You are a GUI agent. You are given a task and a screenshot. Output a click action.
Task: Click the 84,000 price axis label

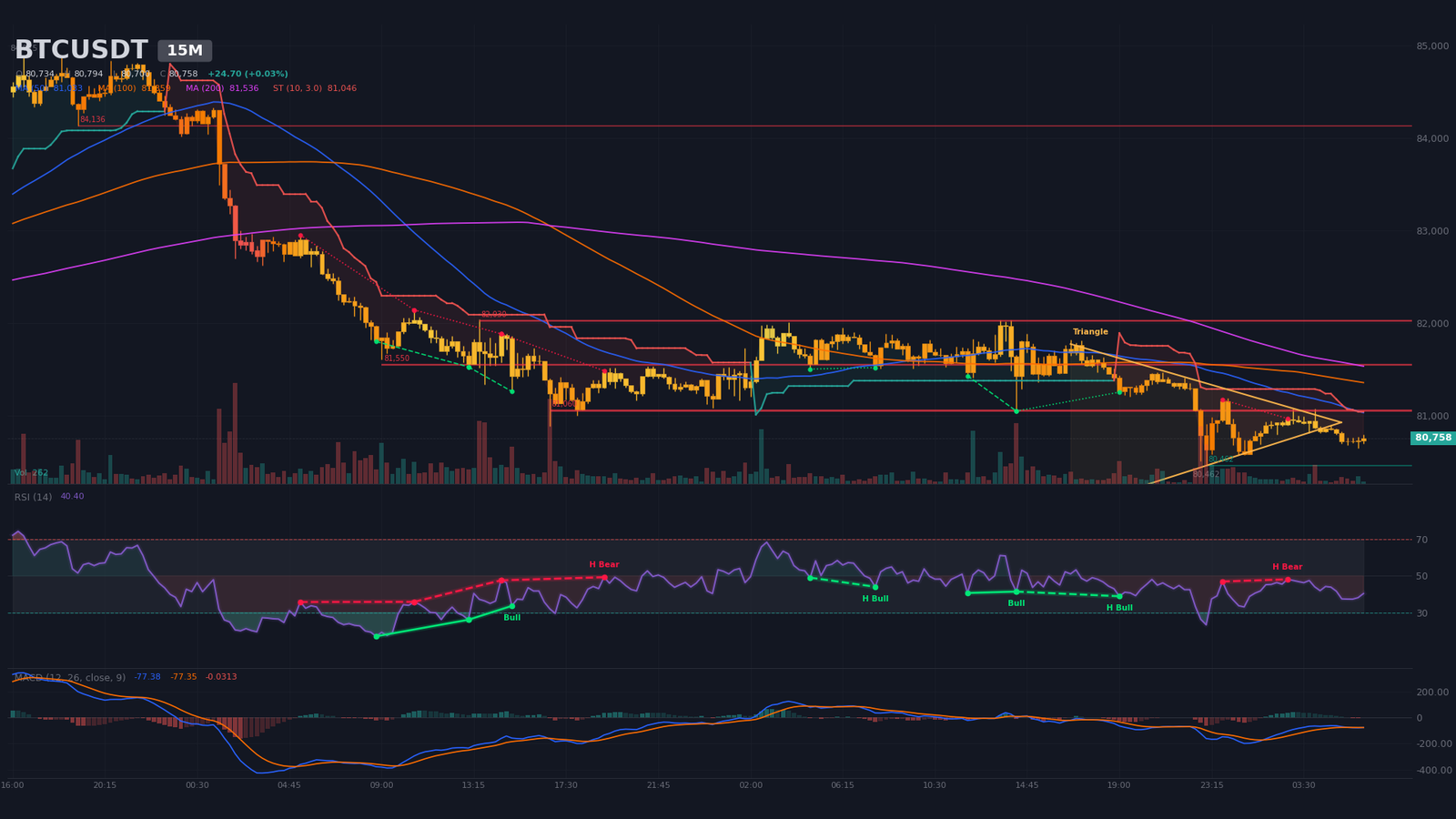(1432, 138)
